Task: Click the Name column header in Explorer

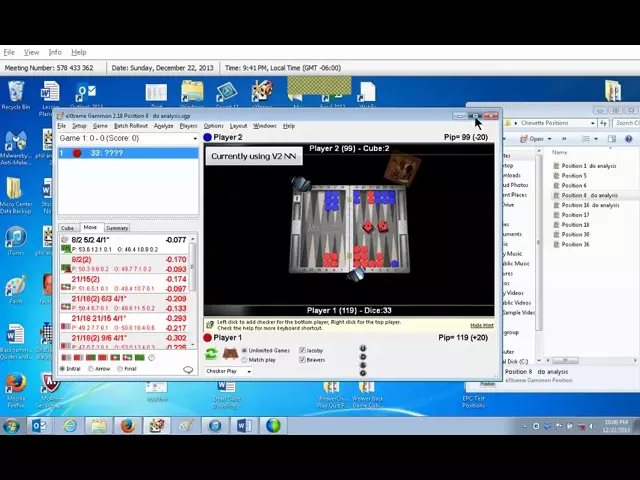Action: [x=560, y=152]
